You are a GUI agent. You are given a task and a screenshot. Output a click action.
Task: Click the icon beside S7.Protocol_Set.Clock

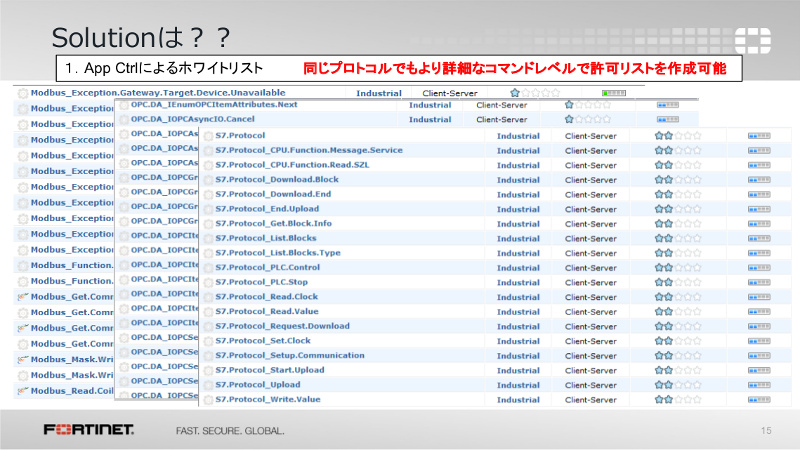pos(208,341)
